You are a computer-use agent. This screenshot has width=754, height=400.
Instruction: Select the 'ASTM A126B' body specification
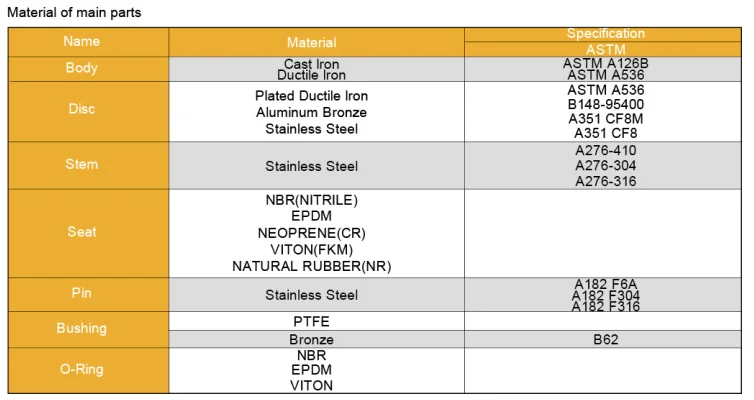coord(605,63)
